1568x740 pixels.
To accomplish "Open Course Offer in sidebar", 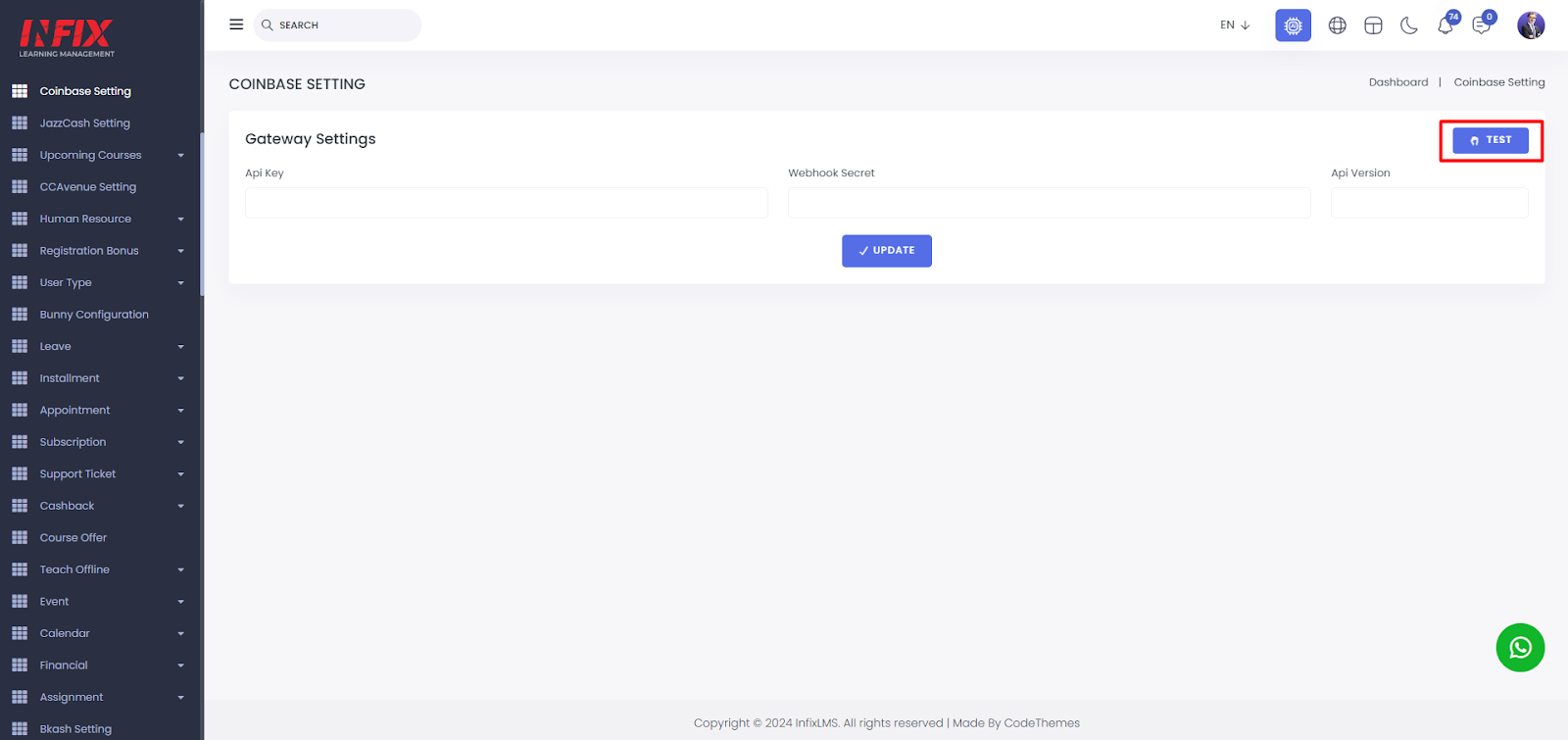I will click(73, 538).
